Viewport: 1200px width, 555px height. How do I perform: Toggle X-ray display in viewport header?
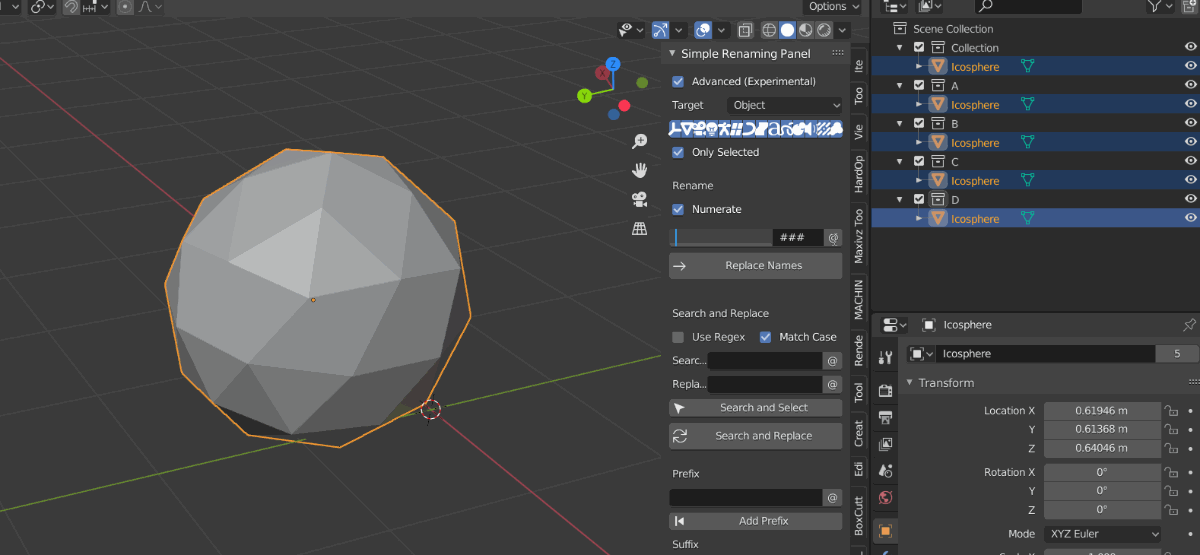pyautogui.click(x=745, y=31)
